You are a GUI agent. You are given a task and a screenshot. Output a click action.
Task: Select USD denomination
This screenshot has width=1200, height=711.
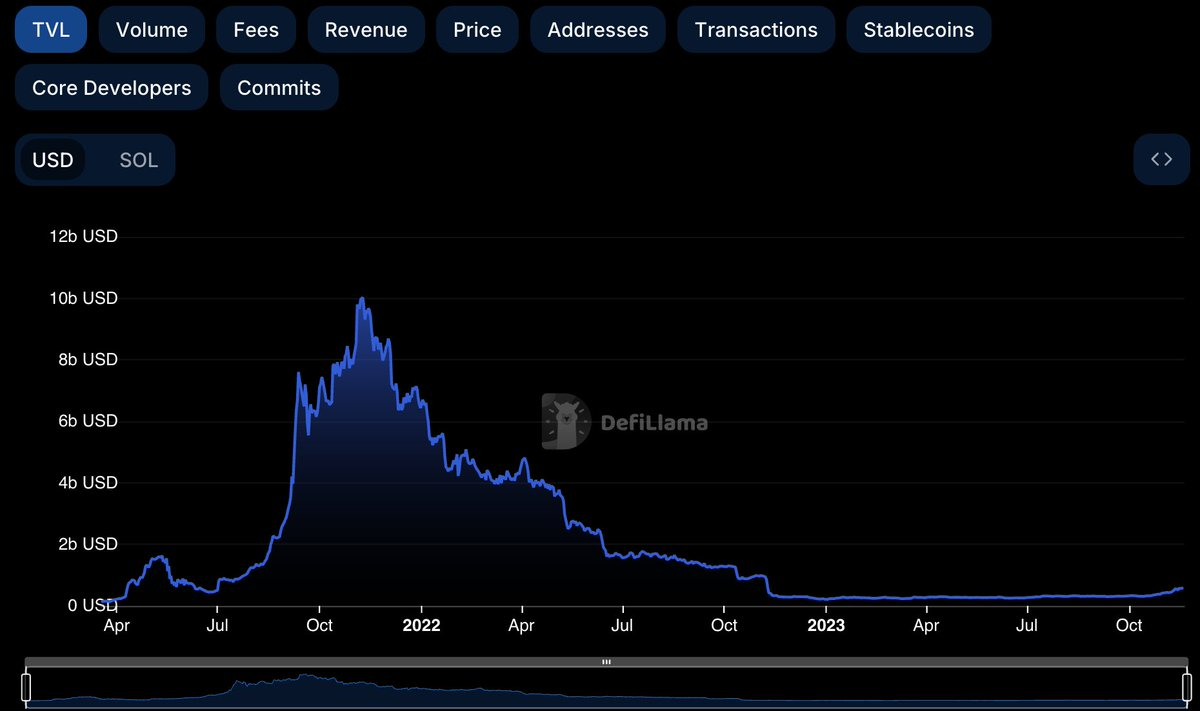(x=53, y=160)
